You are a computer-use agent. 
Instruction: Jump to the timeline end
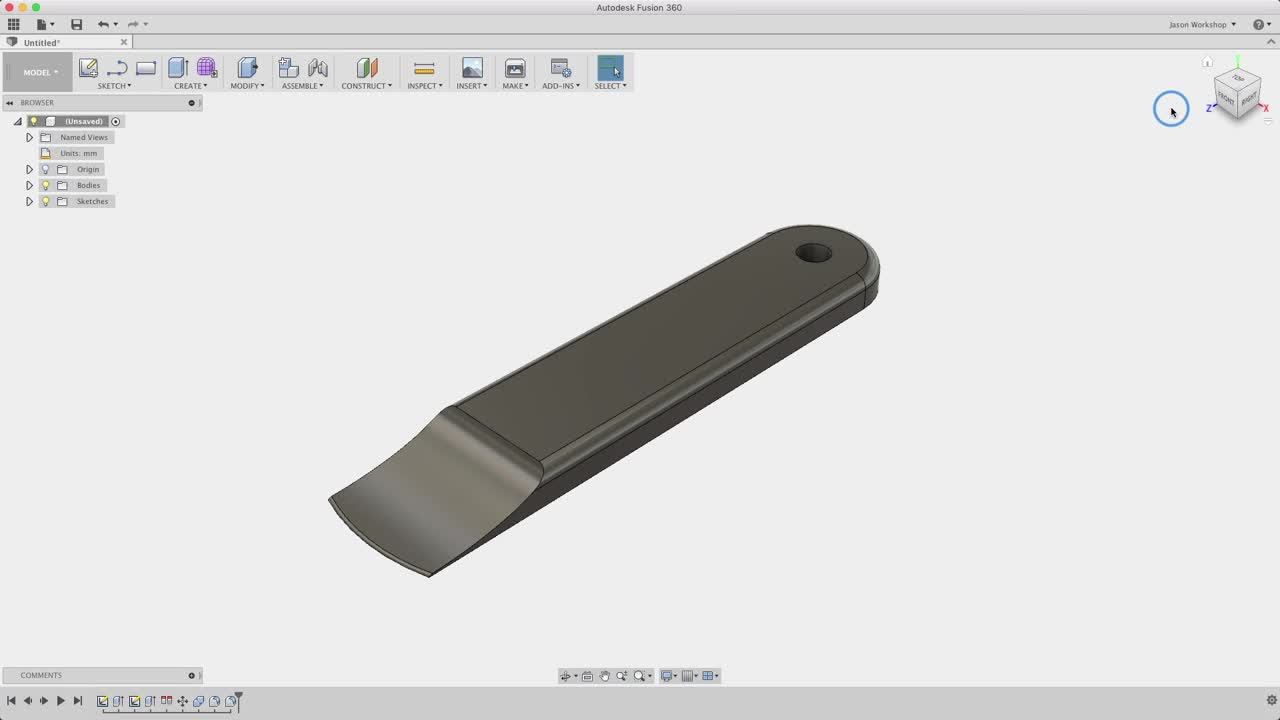point(78,701)
